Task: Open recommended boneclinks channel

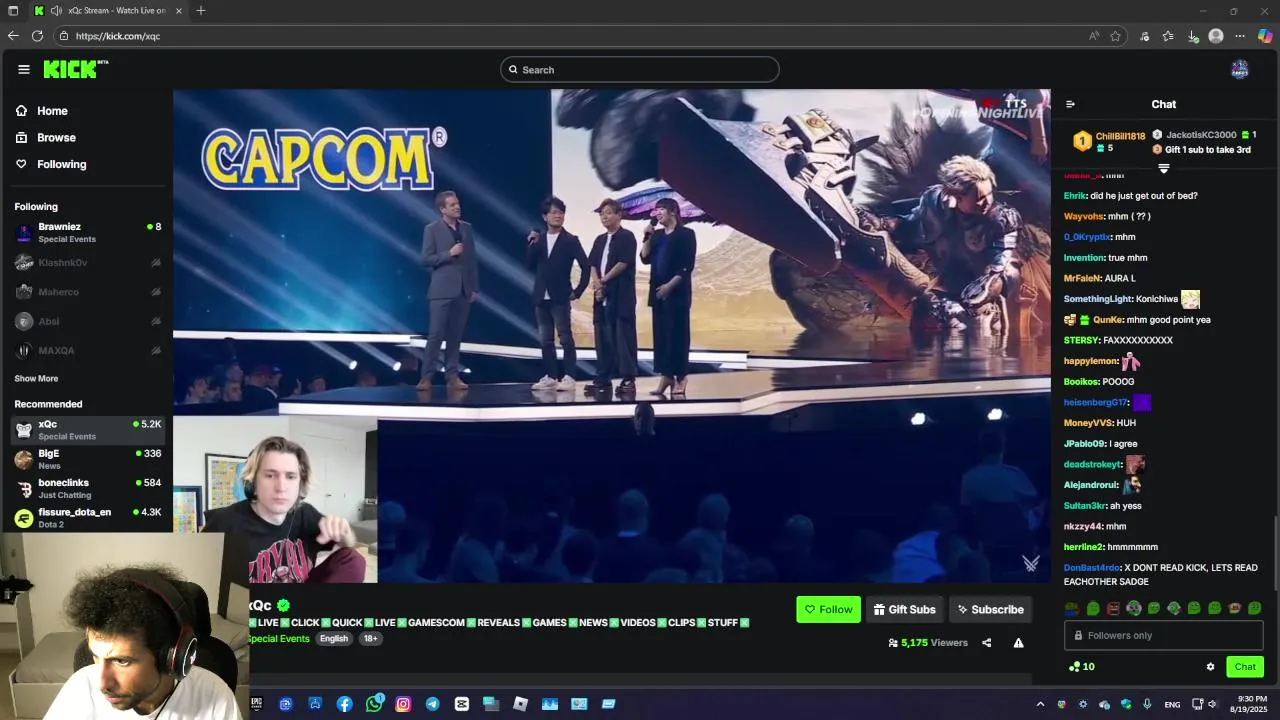Action: [x=88, y=489]
